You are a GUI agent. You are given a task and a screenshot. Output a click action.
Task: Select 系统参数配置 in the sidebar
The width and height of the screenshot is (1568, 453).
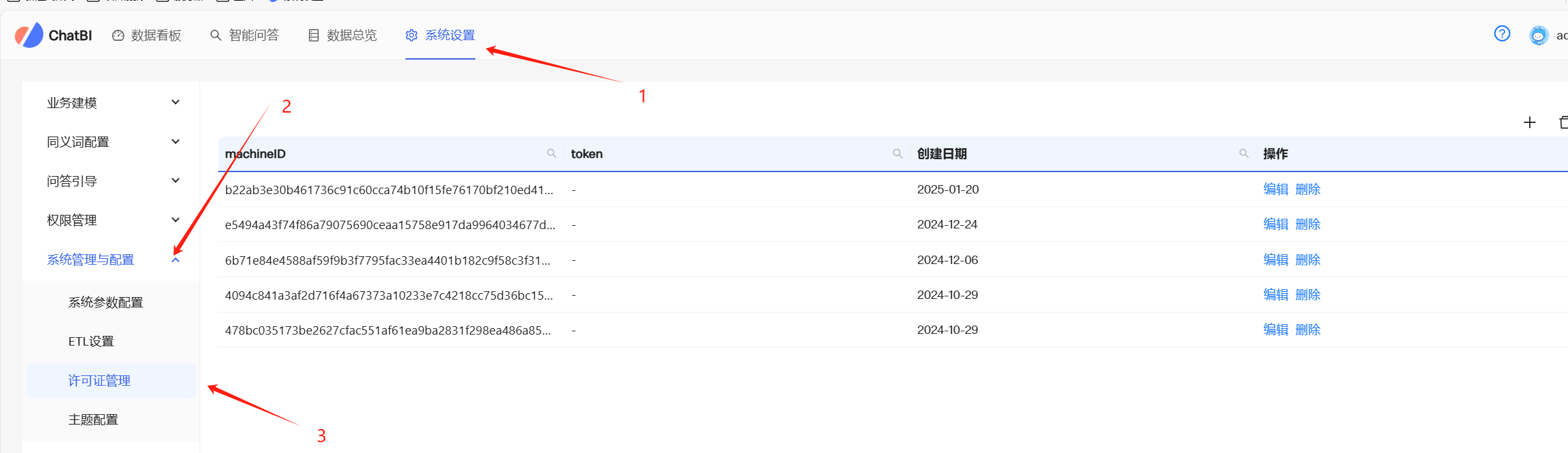coord(106,302)
